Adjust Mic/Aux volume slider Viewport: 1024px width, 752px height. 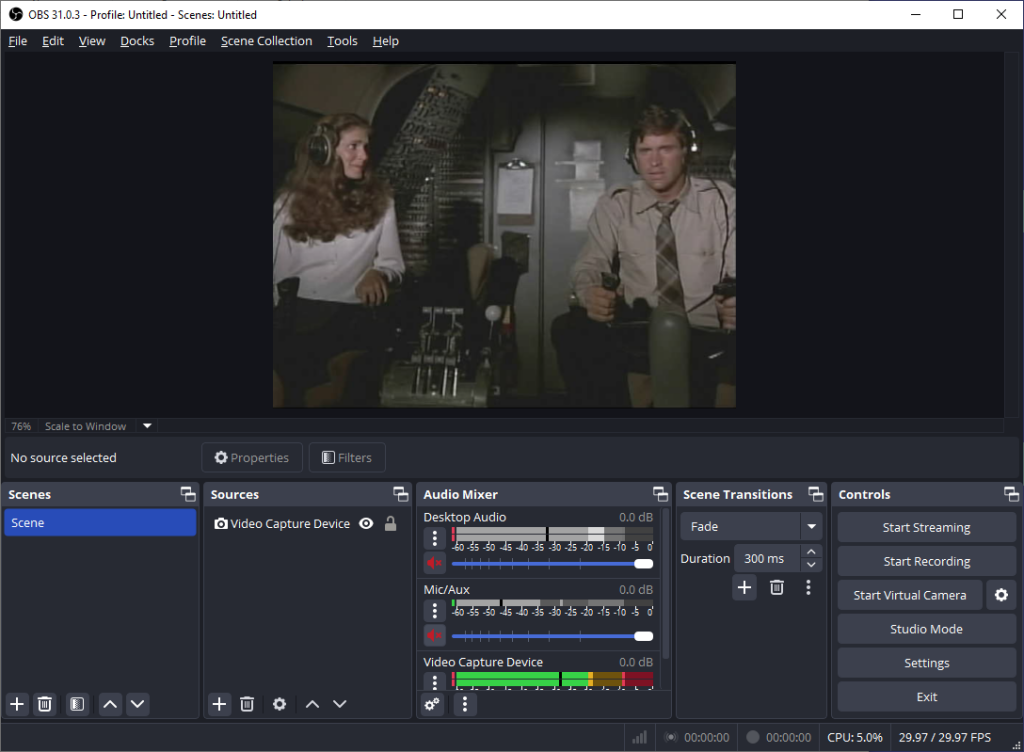click(552, 636)
